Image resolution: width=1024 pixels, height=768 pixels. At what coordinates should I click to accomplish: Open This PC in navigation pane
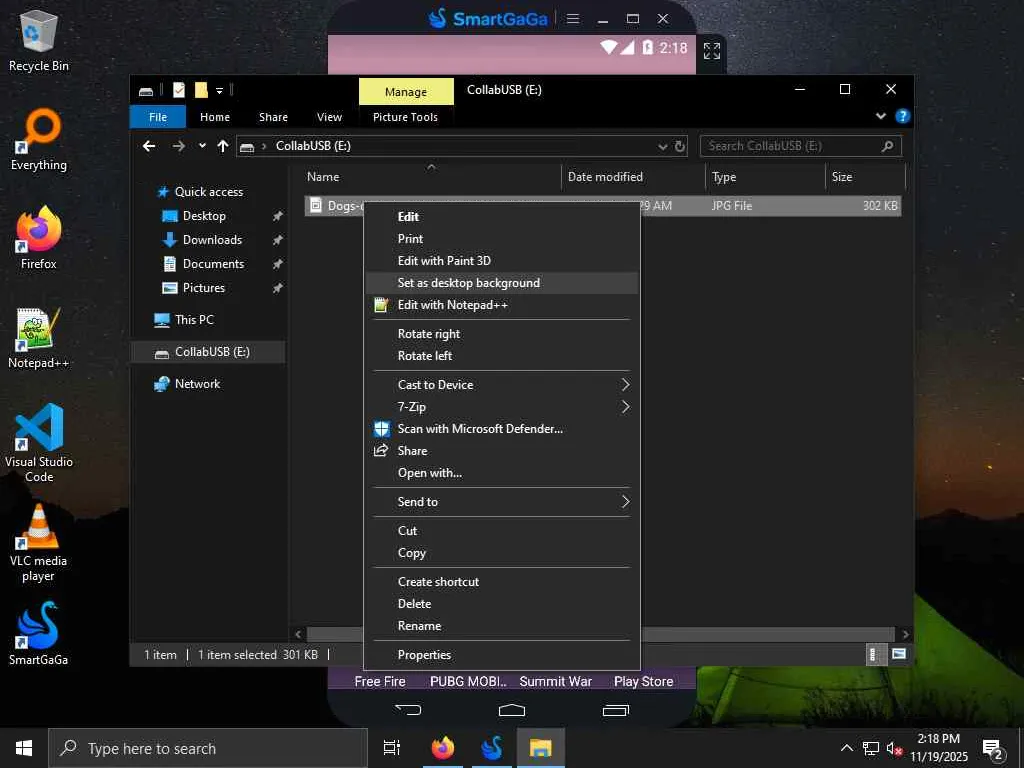tap(194, 319)
